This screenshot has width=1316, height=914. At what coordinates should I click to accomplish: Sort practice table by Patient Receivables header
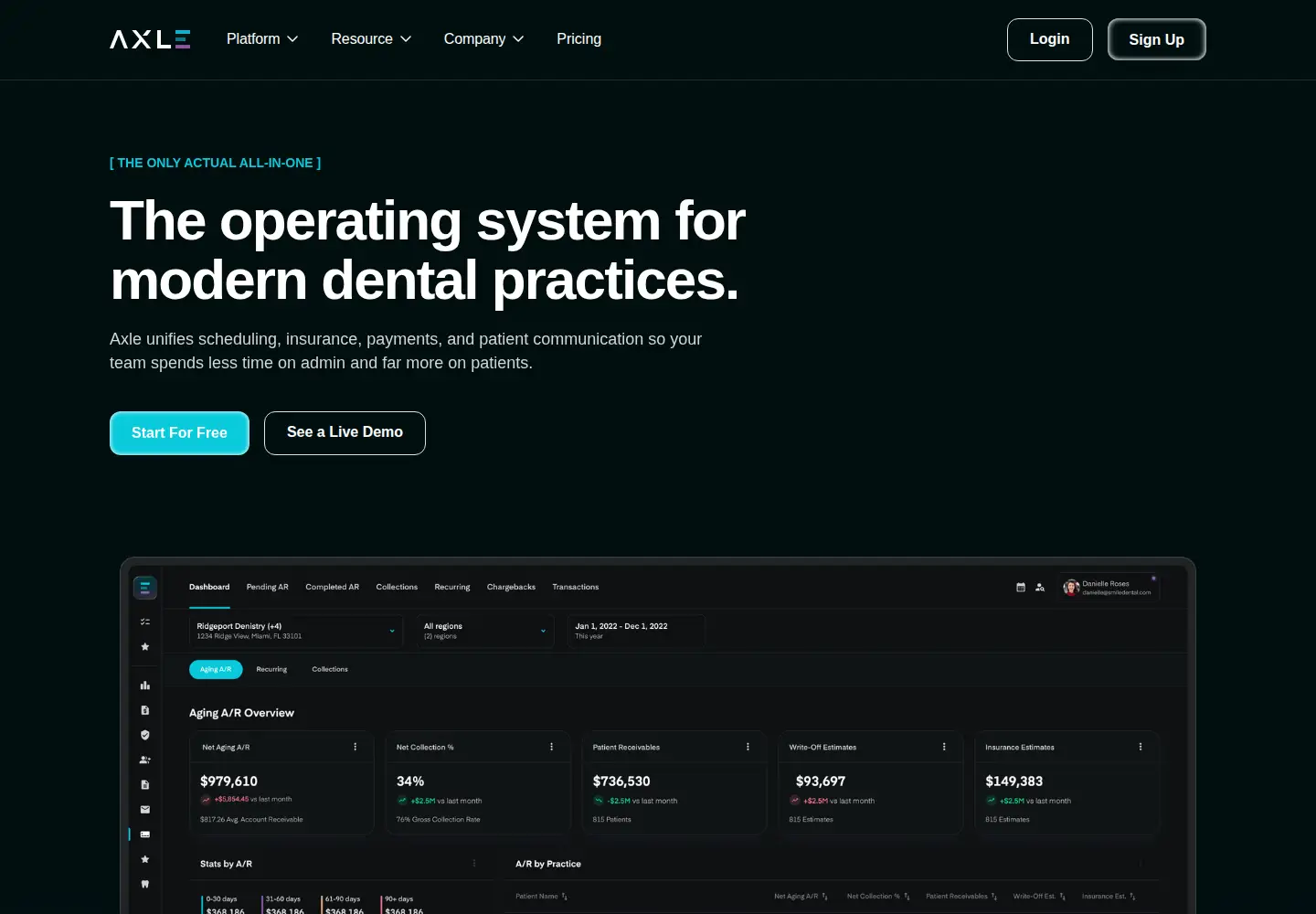[961, 897]
